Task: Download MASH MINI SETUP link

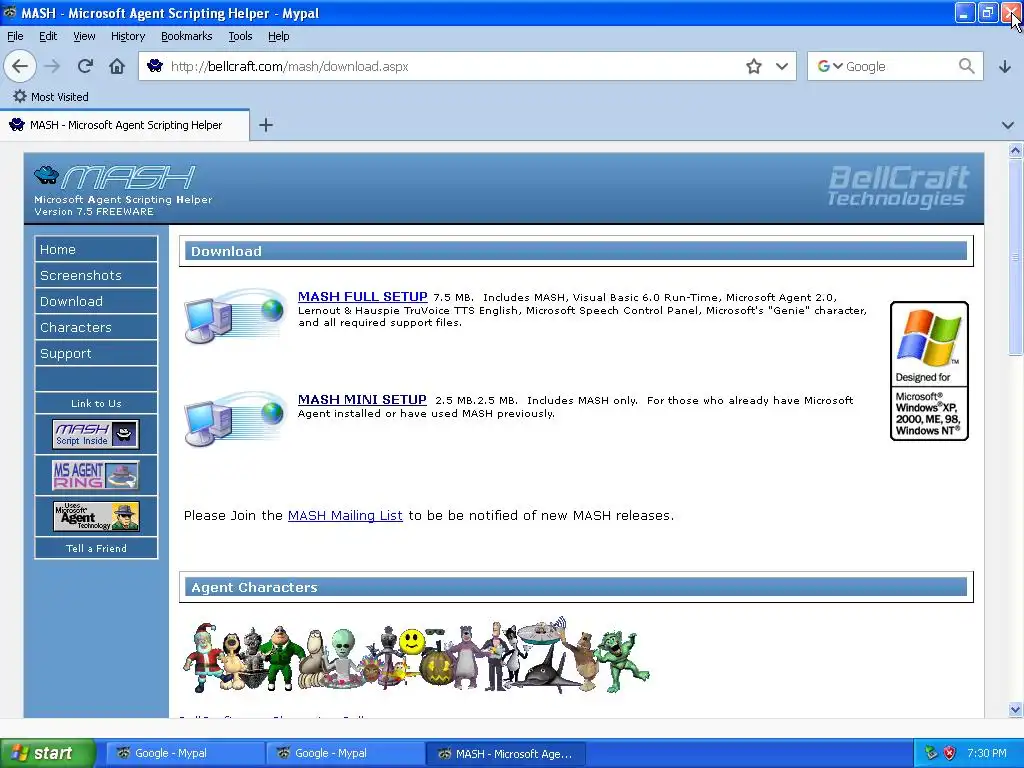Action: pos(362,400)
